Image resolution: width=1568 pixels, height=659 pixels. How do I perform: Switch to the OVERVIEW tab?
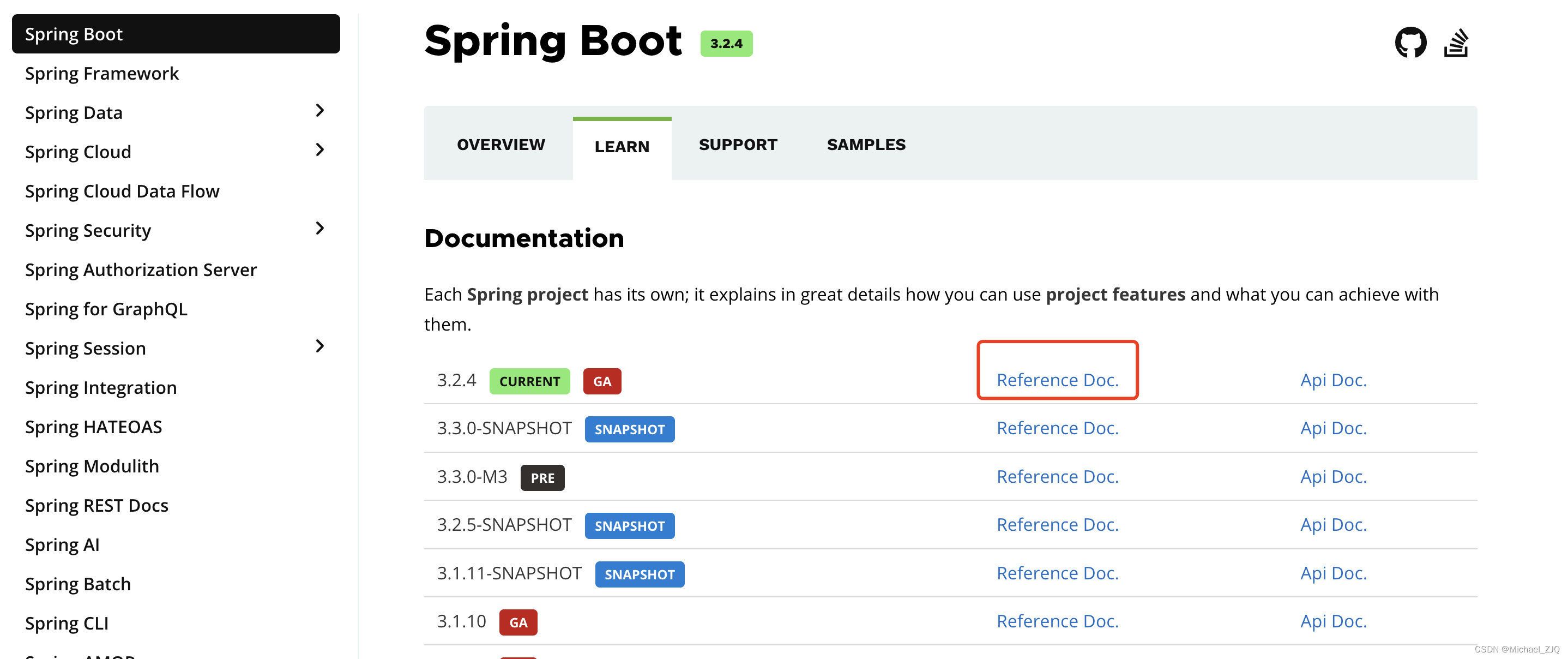500,145
